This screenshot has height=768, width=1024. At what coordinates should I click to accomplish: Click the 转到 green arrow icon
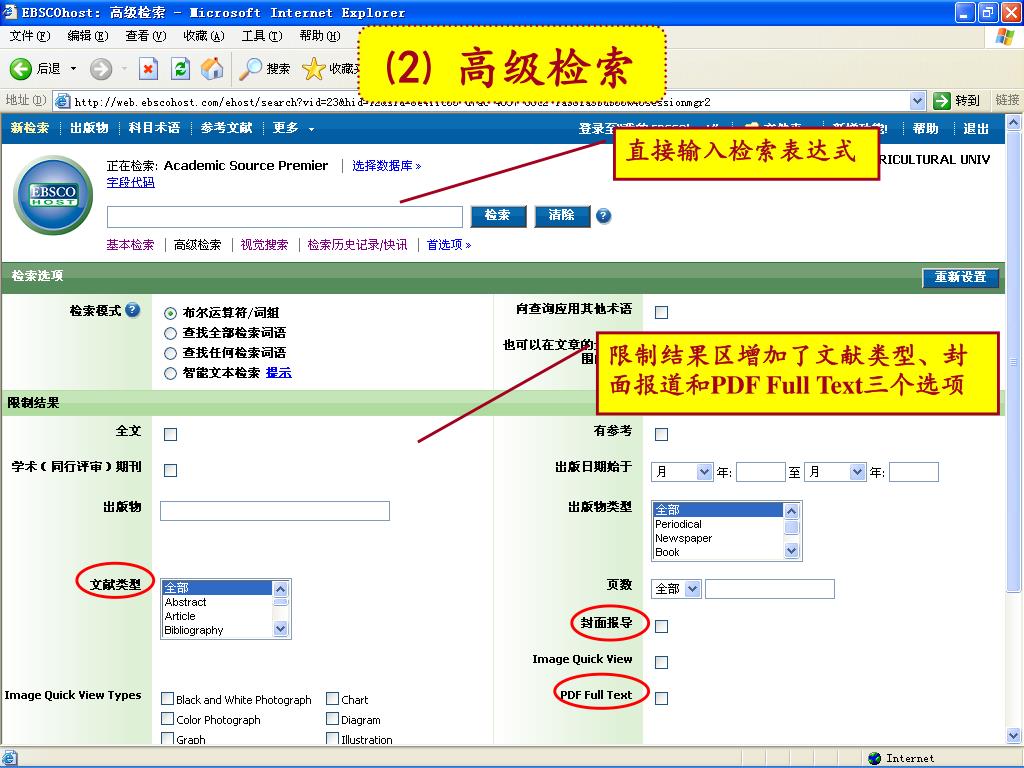[942, 101]
